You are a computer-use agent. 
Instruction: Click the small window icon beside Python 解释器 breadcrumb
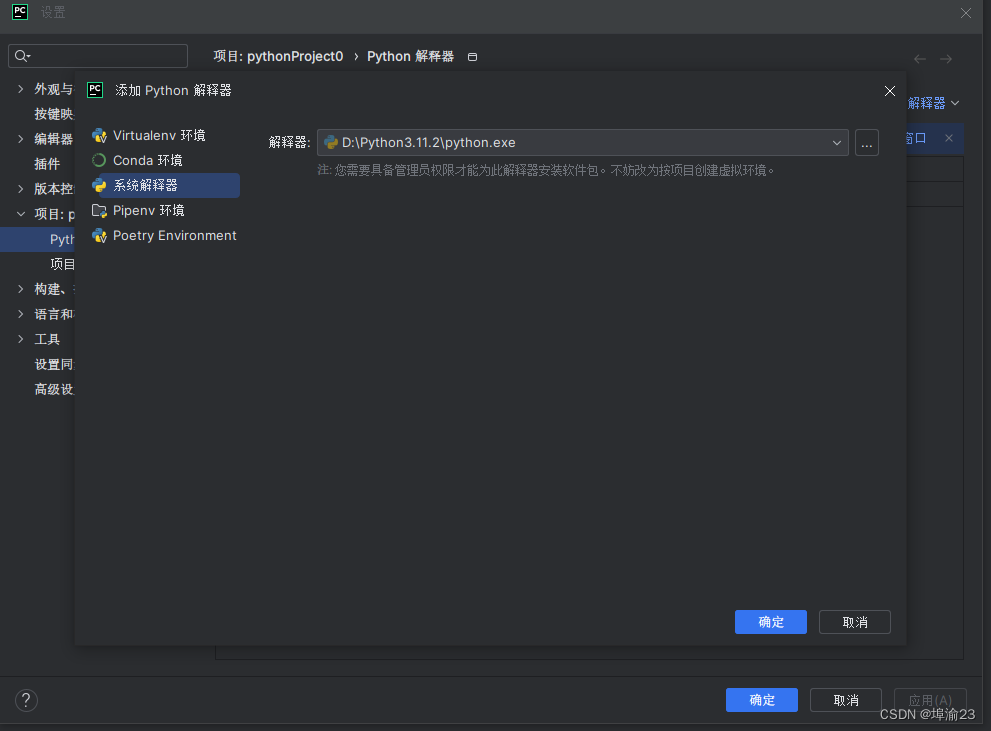472,57
